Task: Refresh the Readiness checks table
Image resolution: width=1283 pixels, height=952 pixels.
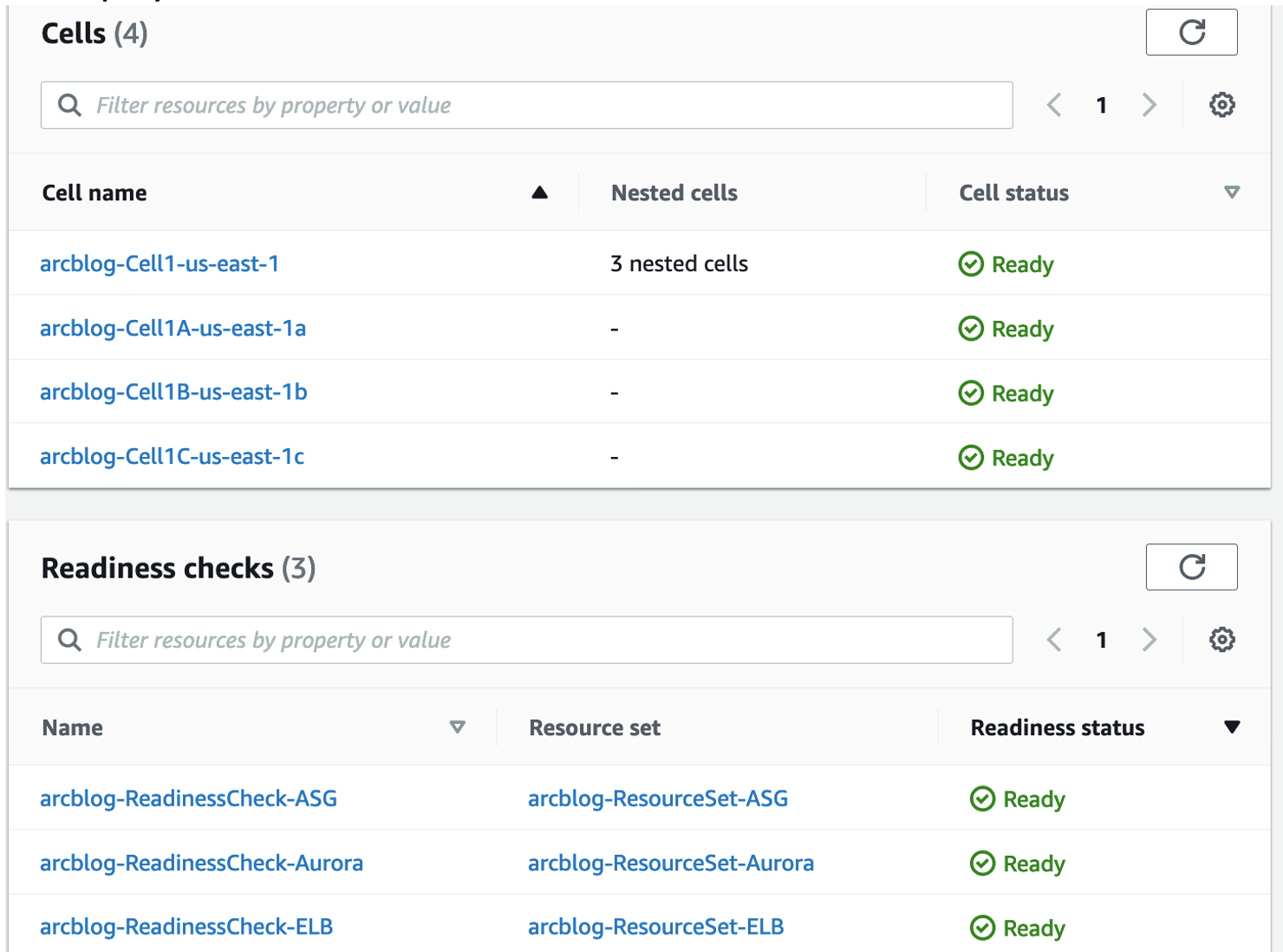Action: 1191,567
